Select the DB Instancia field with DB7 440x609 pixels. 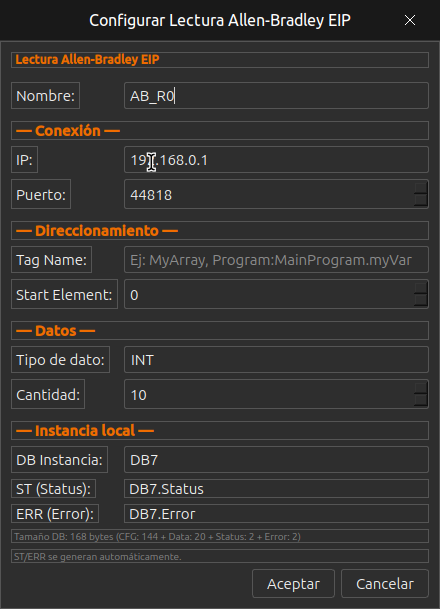(x=276, y=460)
